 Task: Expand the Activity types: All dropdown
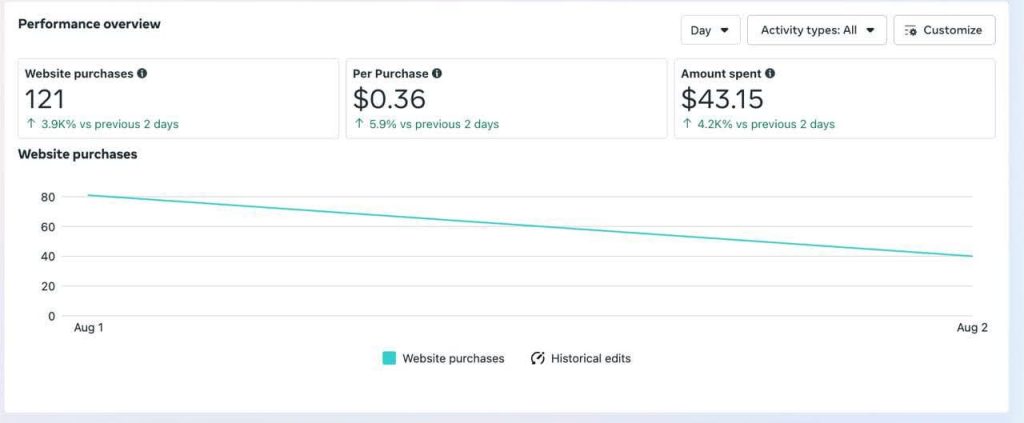[x=817, y=30]
